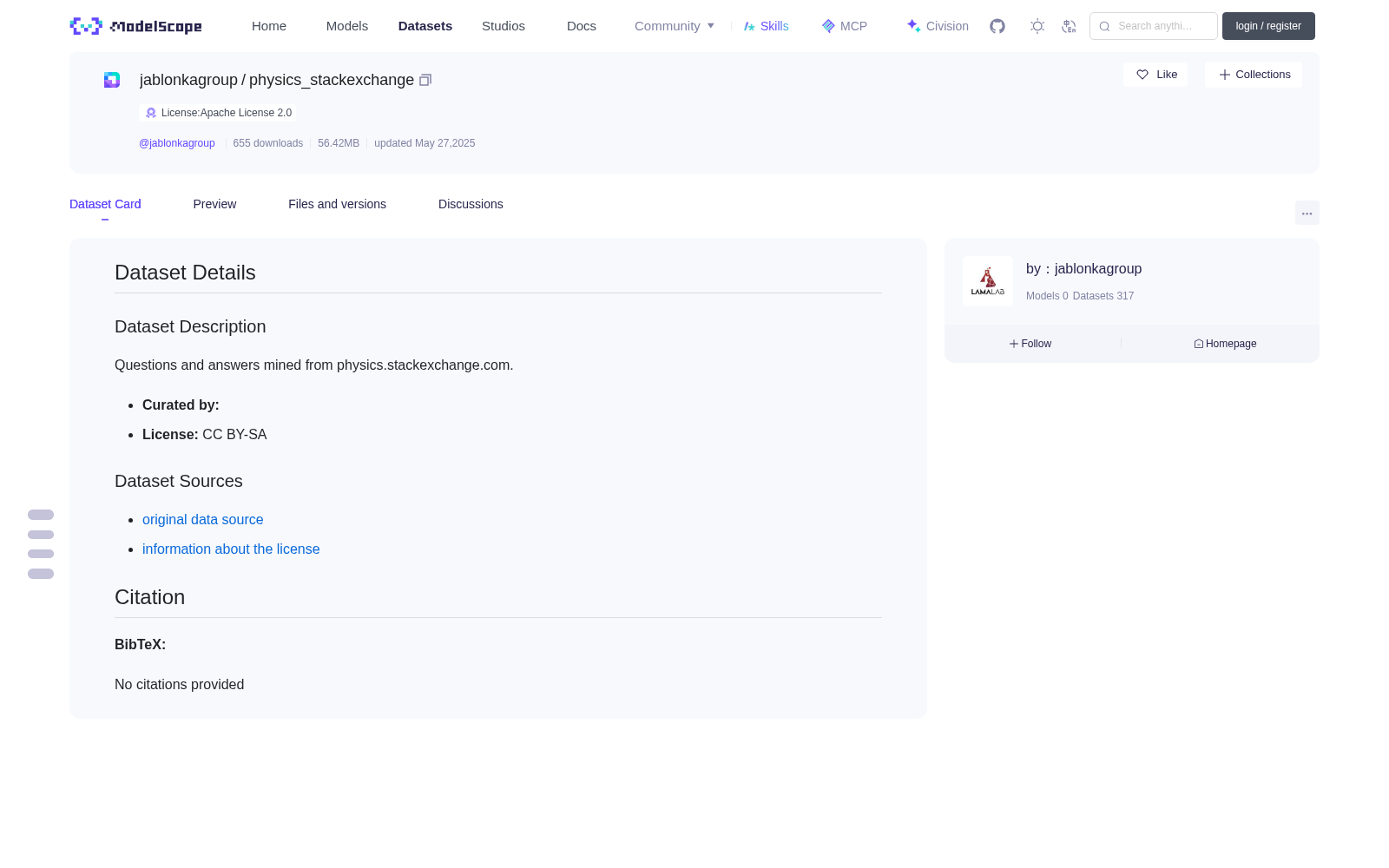The width and height of the screenshot is (1389, 868).
Task: Click the login / register button
Action: (x=1268, y=26)
